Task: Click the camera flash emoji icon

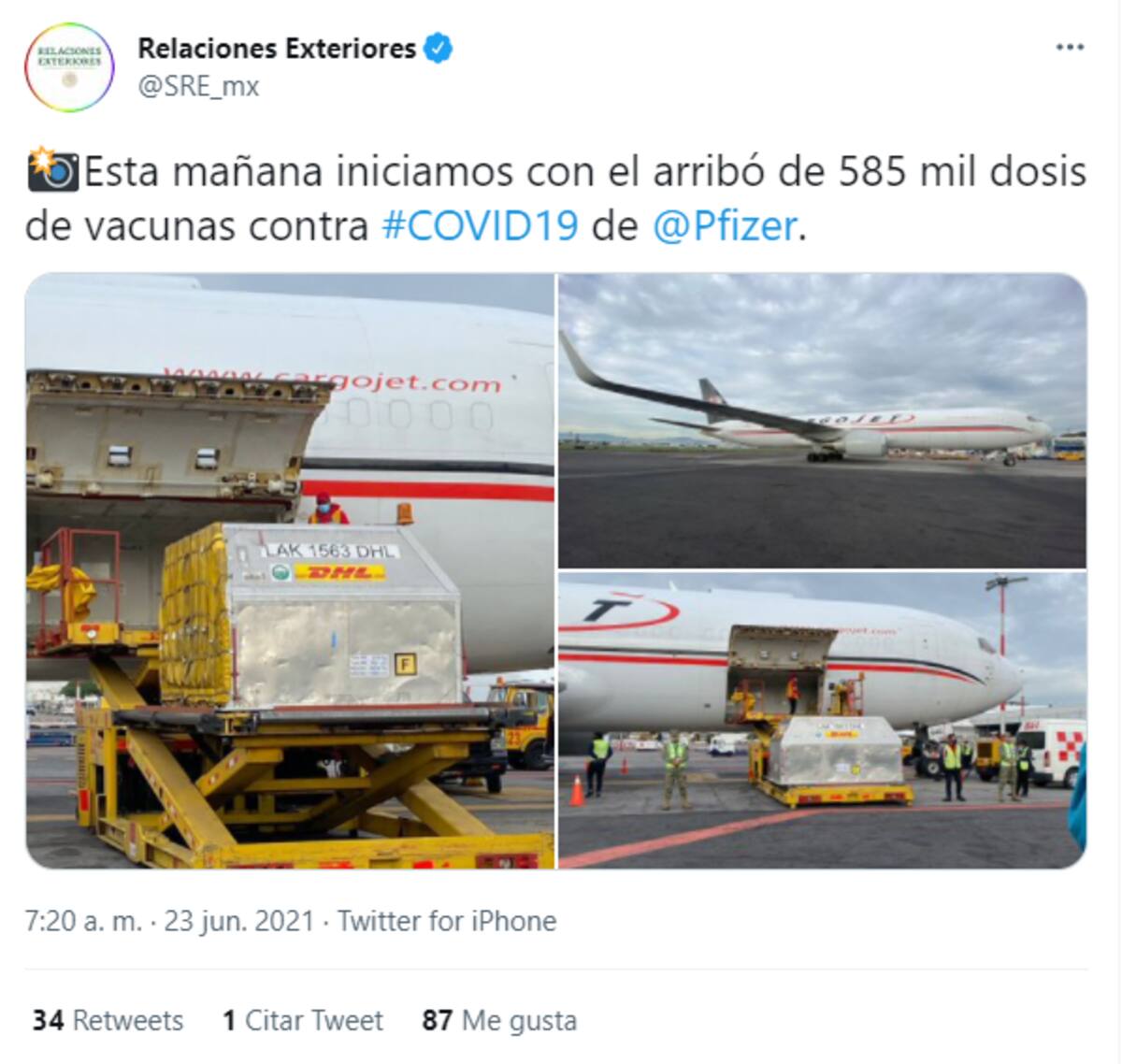Action: (53, 170)
